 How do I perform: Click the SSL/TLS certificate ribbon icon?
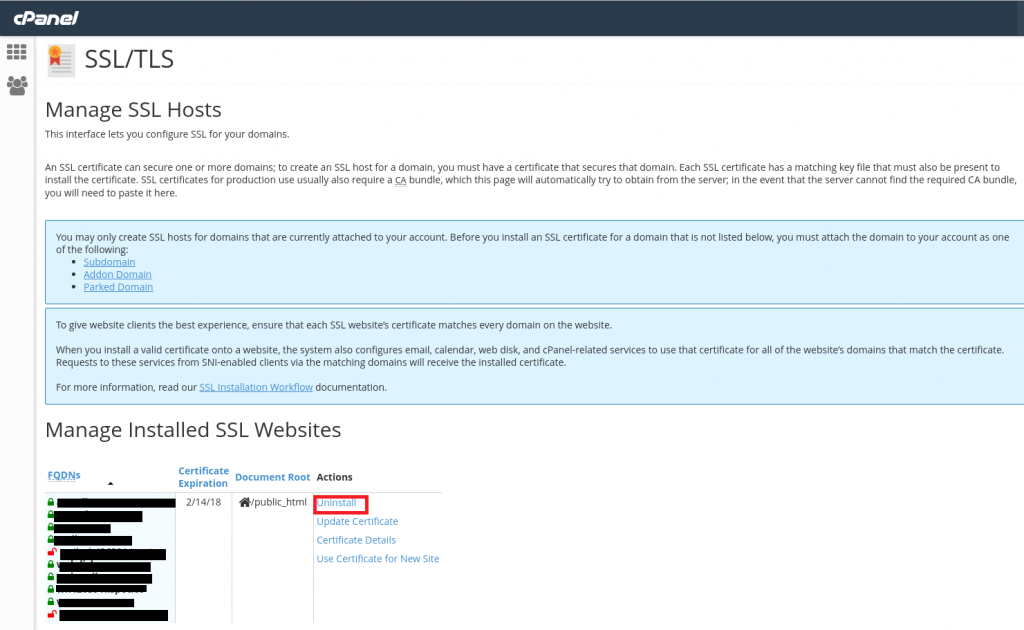point(60,60)
